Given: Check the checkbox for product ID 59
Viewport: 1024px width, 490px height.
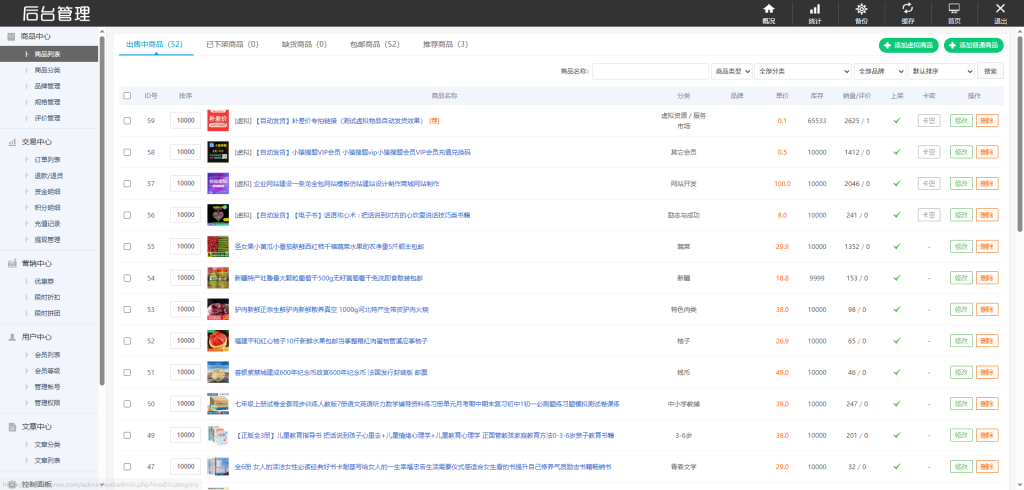Looking at the screenshot, I should coord(127,121).
